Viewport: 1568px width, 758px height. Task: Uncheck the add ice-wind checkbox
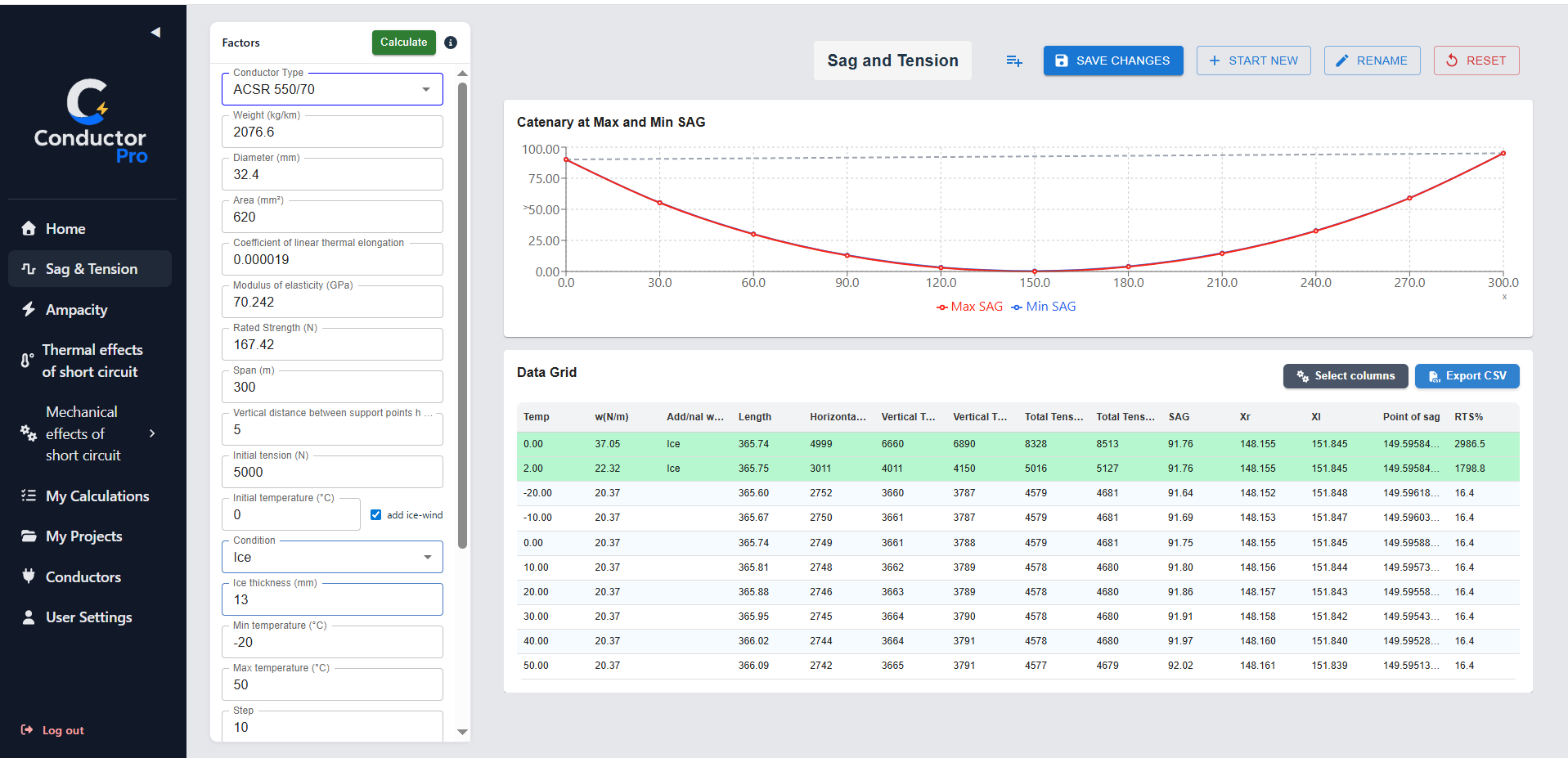pos(376,515)
